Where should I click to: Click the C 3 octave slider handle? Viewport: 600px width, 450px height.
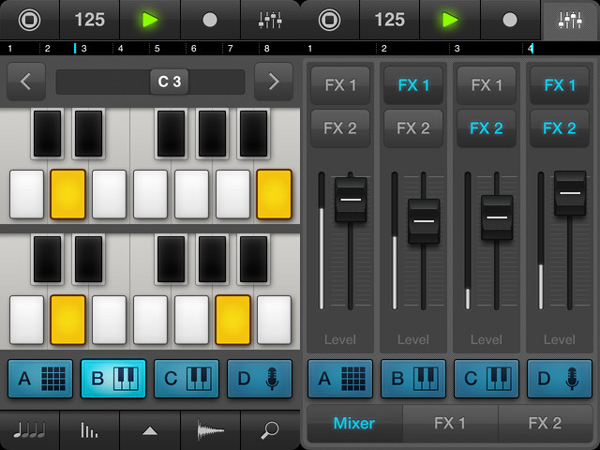(x=169, y=82)
